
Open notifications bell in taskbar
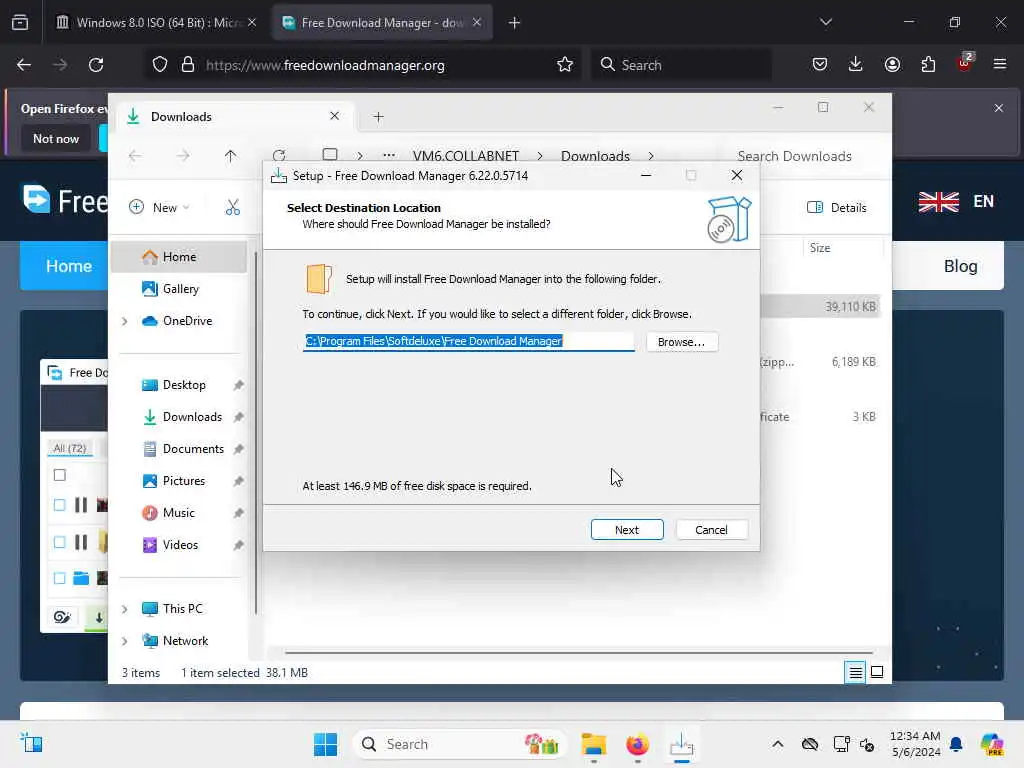click(x=956, y=744)
